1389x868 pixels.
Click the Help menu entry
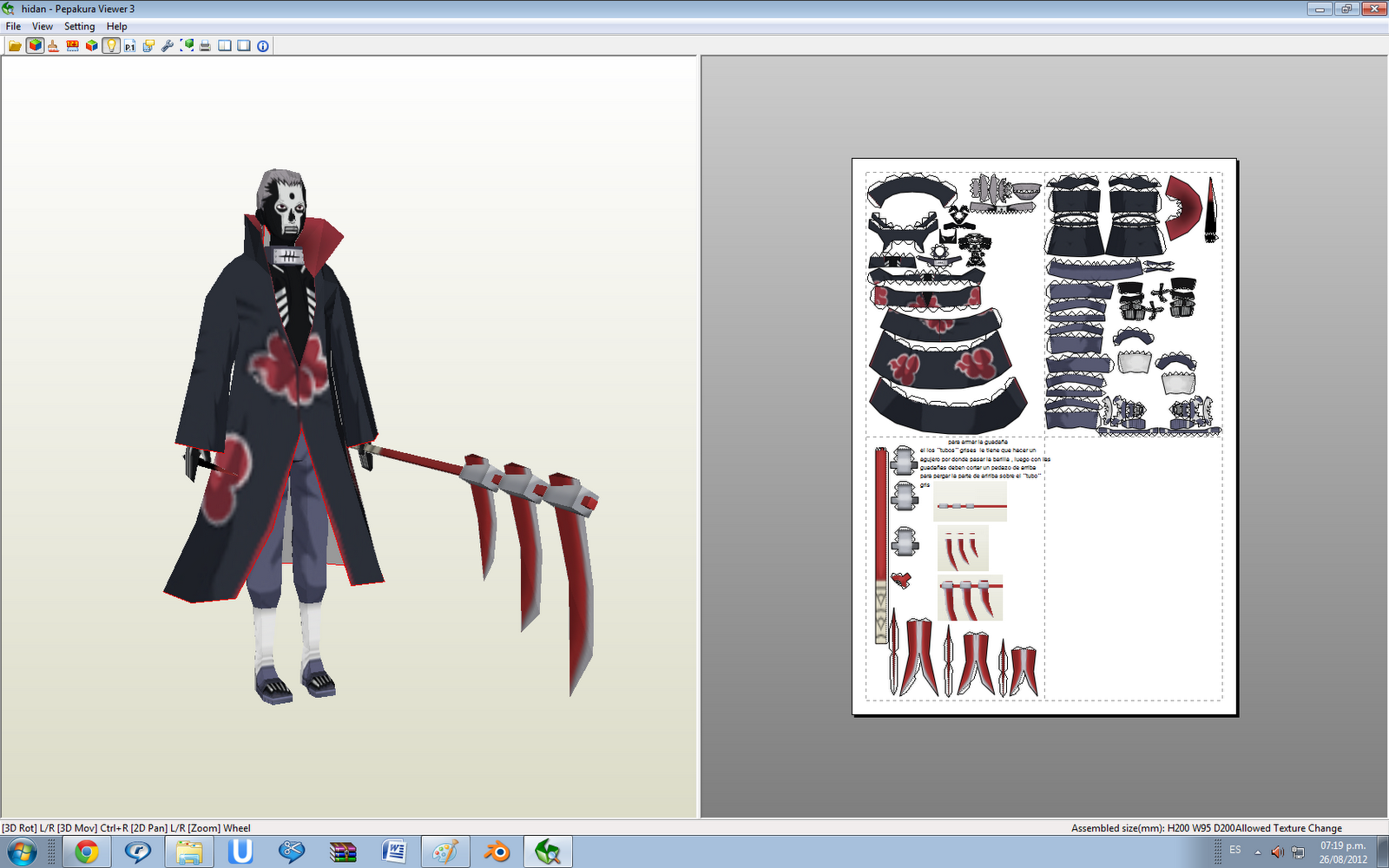click(x=115, y=26)
